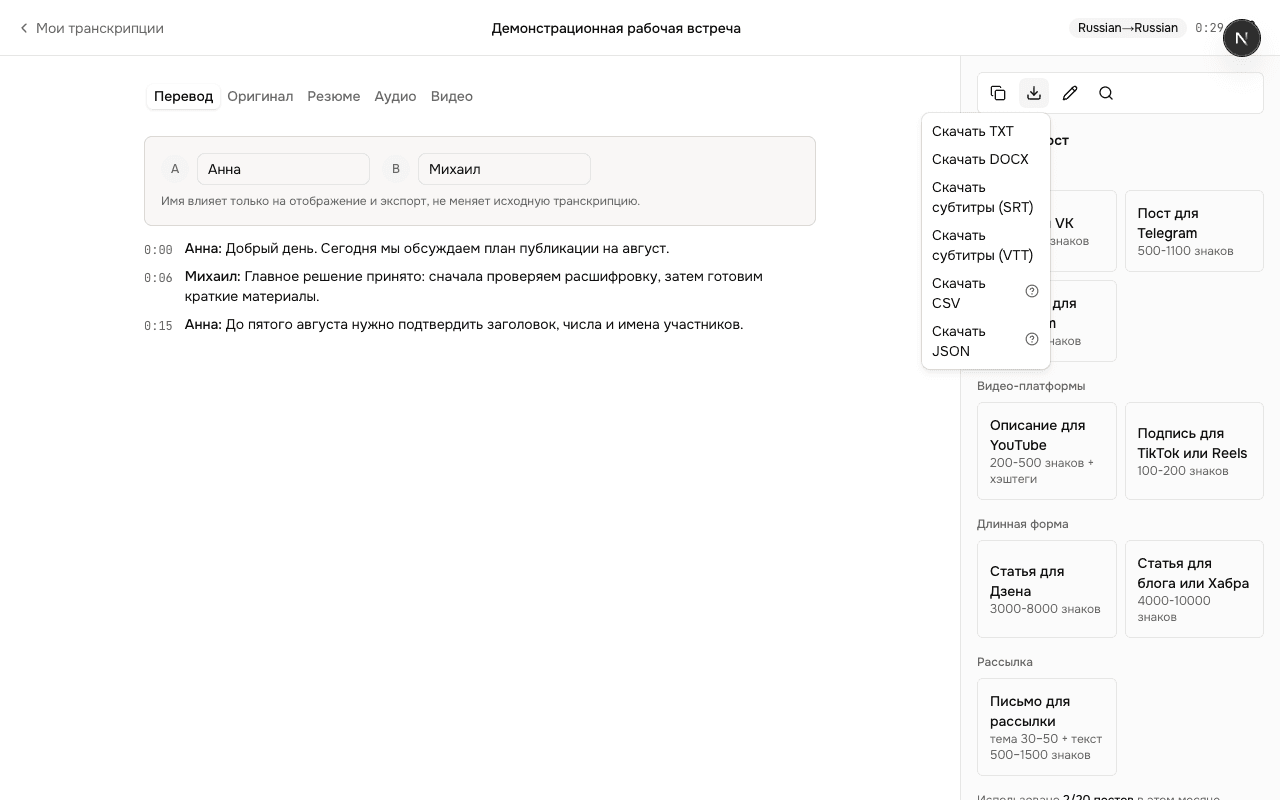1280x800 pixels.
Task: Click Подпись для TikTok или Reels card
Action: tap(1194, 451)
